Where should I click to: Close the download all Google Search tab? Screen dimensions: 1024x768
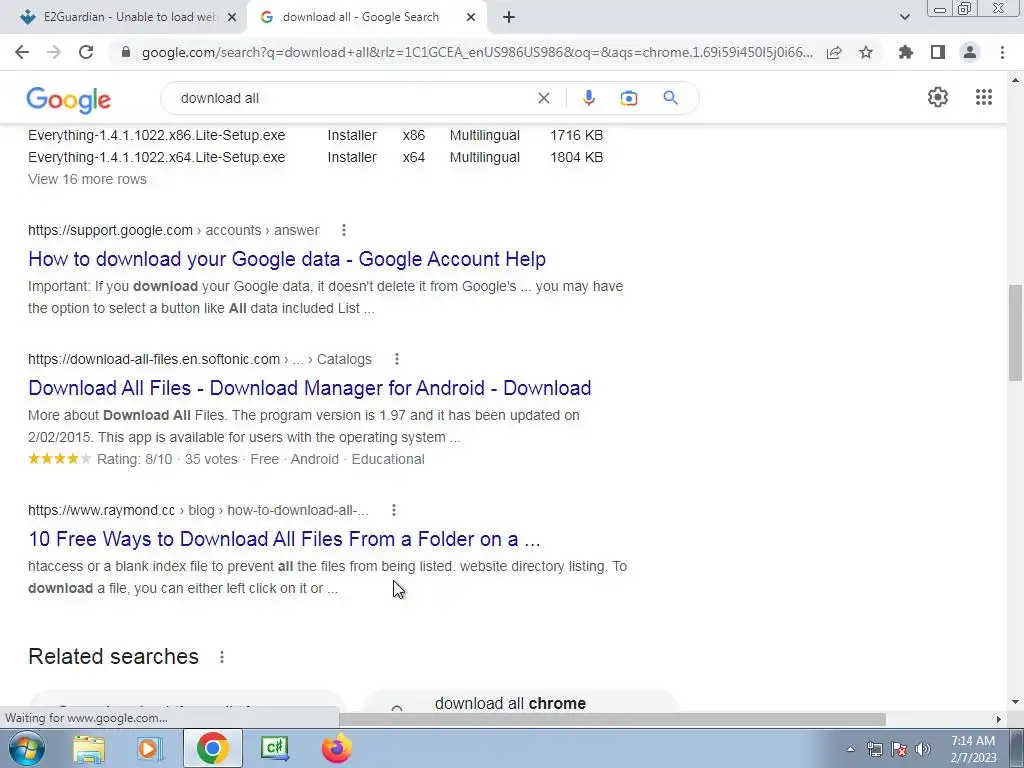tap(471, 18)
